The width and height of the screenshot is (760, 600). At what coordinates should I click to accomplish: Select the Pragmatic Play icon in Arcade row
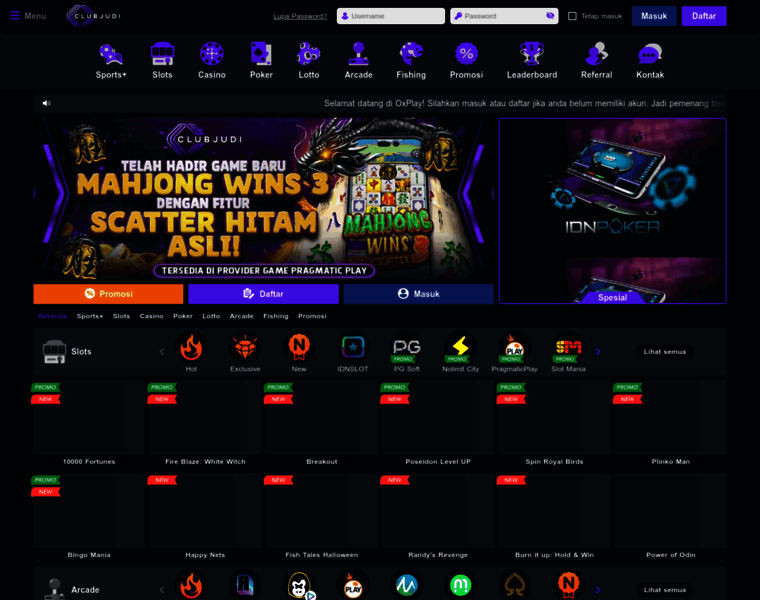pos(353,585)
